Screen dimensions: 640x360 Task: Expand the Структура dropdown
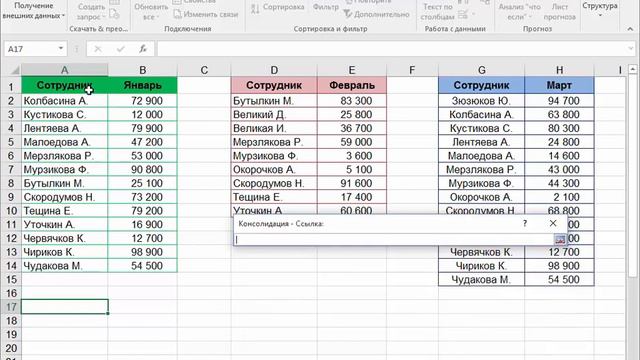click(600, 10)
